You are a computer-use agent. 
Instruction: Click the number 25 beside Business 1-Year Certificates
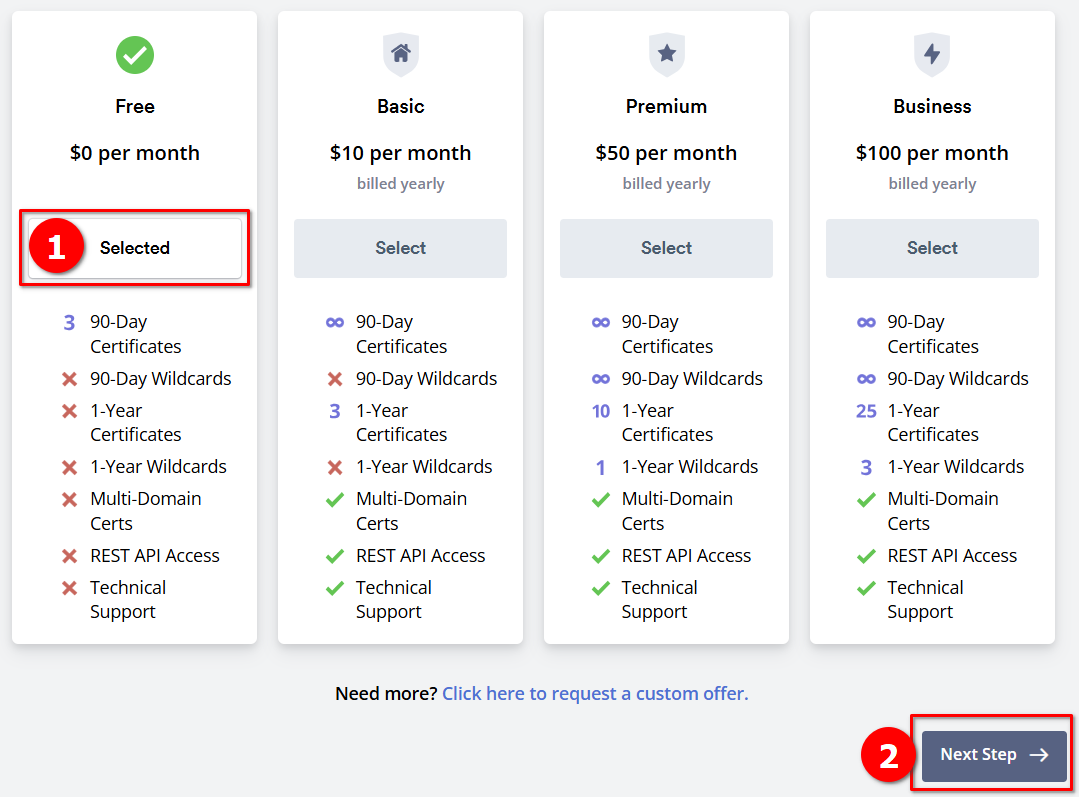coord(866,412)
